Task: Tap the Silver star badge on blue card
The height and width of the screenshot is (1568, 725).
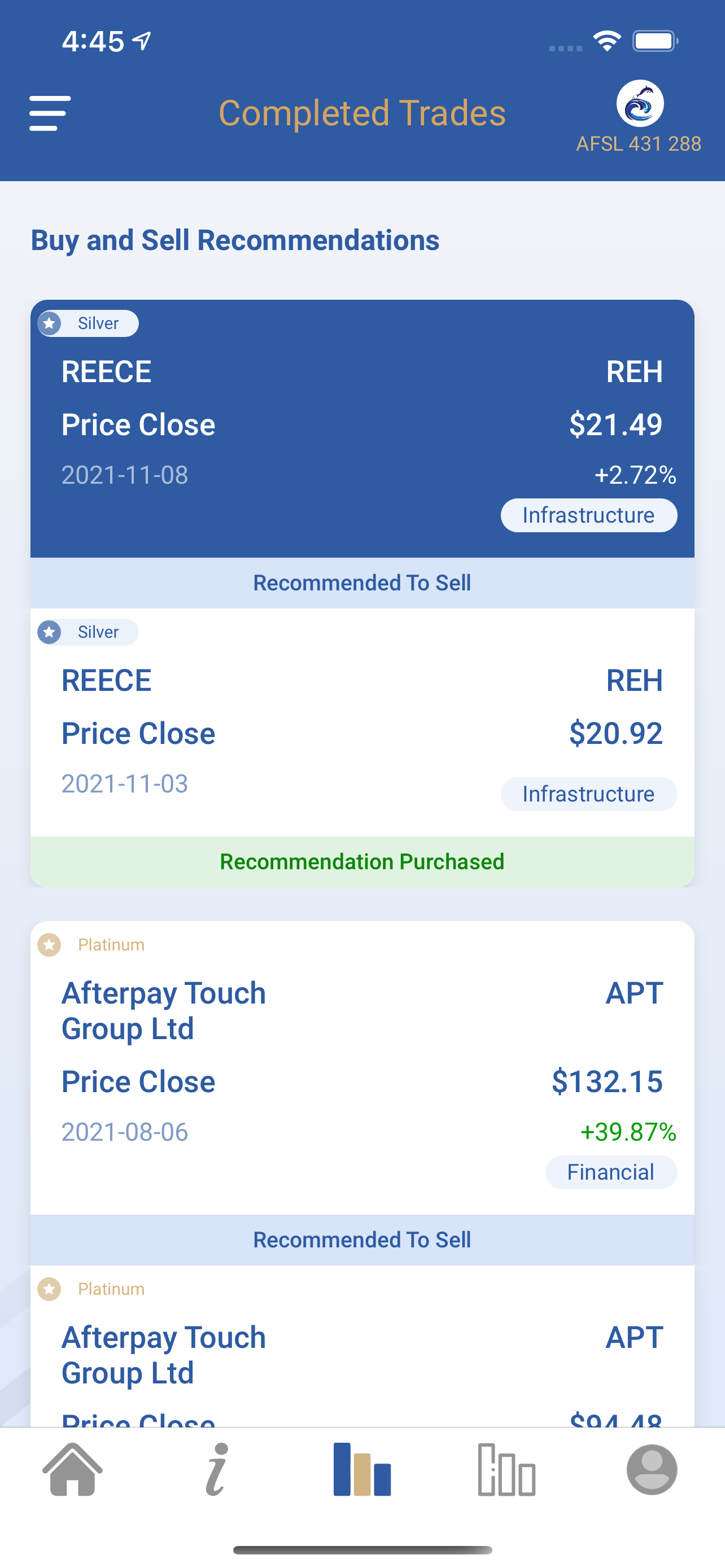Action: (x=88, y=323)
